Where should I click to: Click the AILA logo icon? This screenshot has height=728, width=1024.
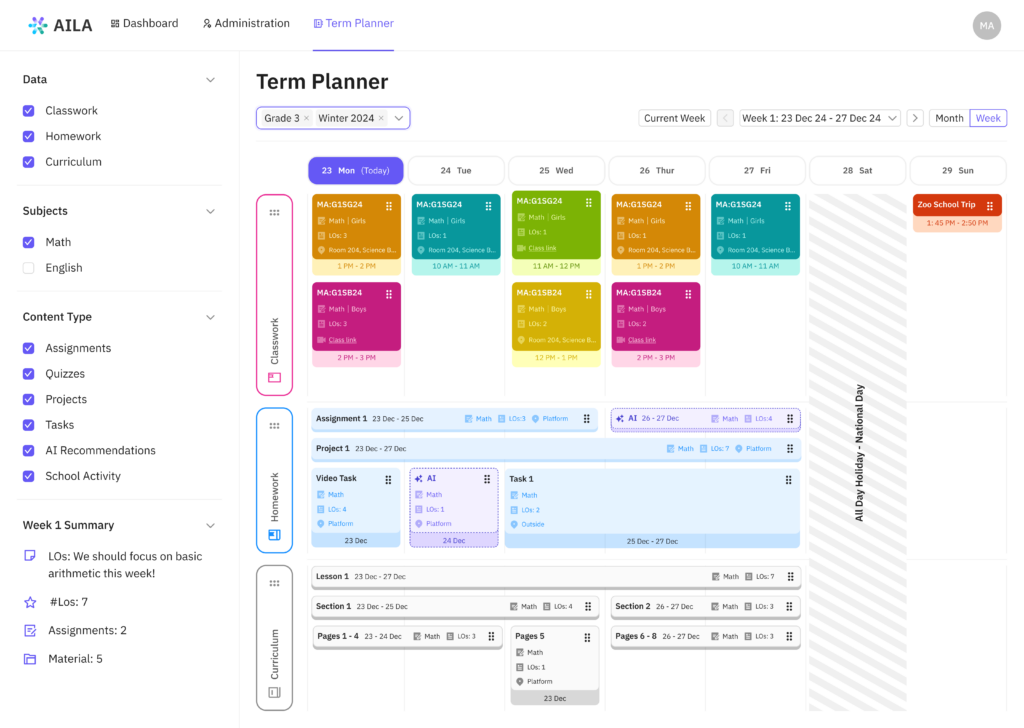pyautogui.click(x=37, y=25)
